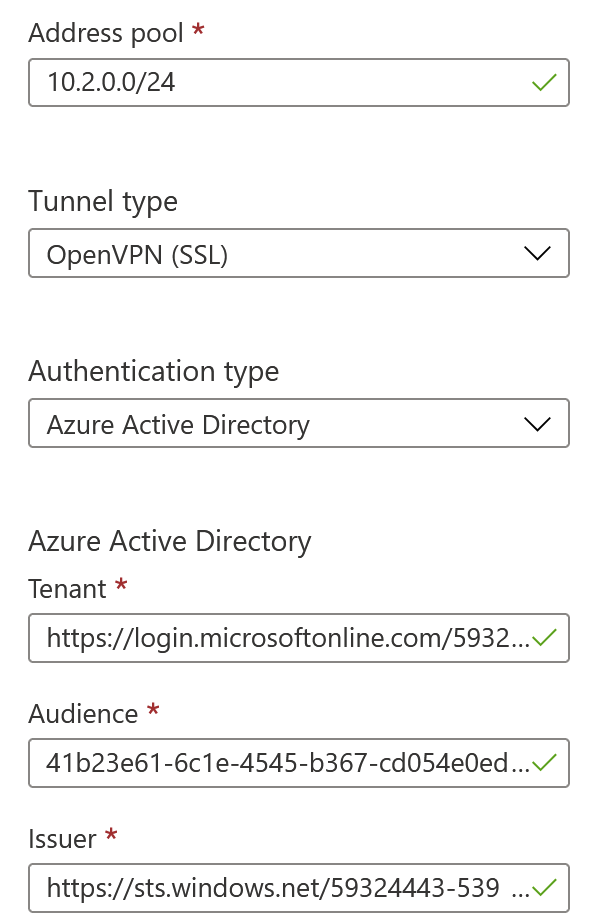Click the green checkmark in Audience field

(544, 762)
